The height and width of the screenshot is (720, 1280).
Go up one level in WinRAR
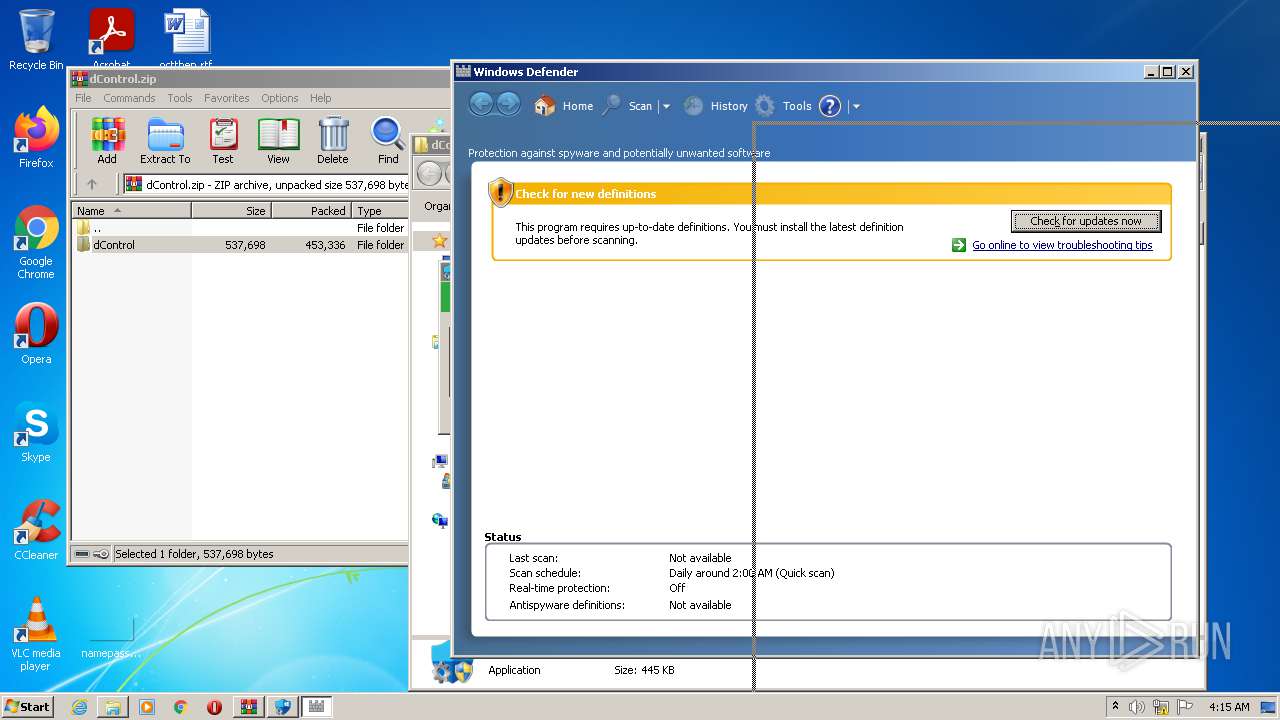[x=92, y=184]
